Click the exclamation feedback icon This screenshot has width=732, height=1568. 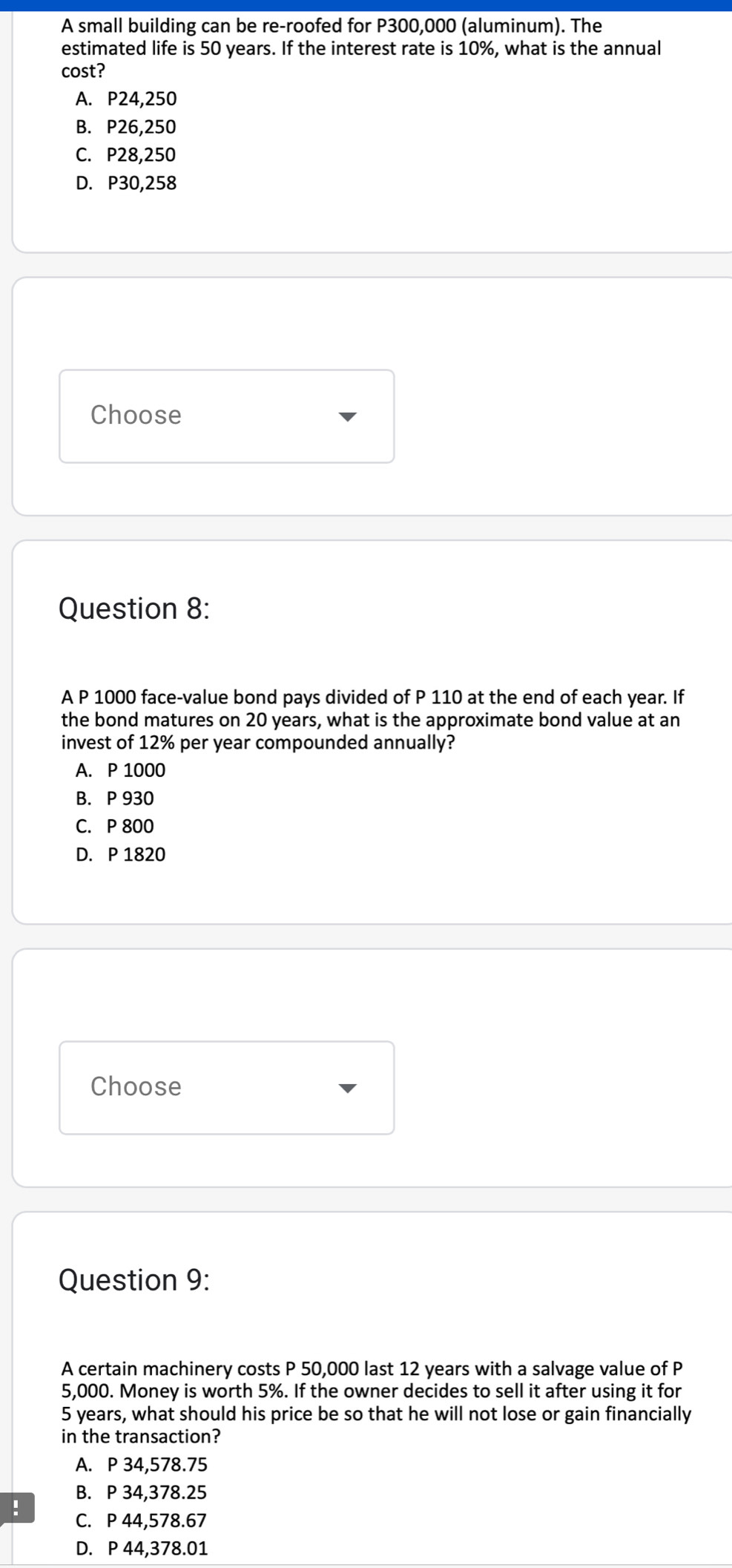[x=16, y=1509]
